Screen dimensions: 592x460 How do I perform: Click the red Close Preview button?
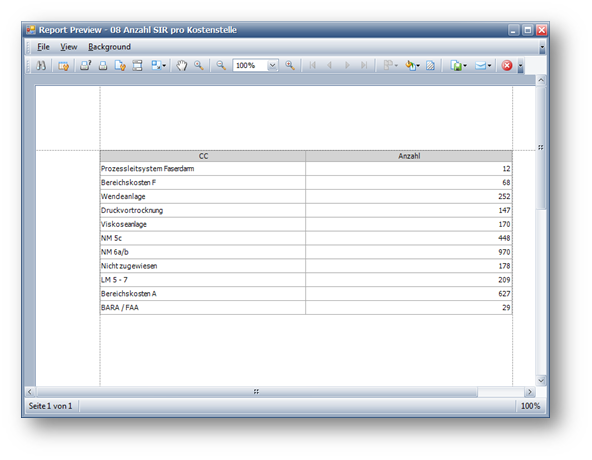(x=507, y=66)
